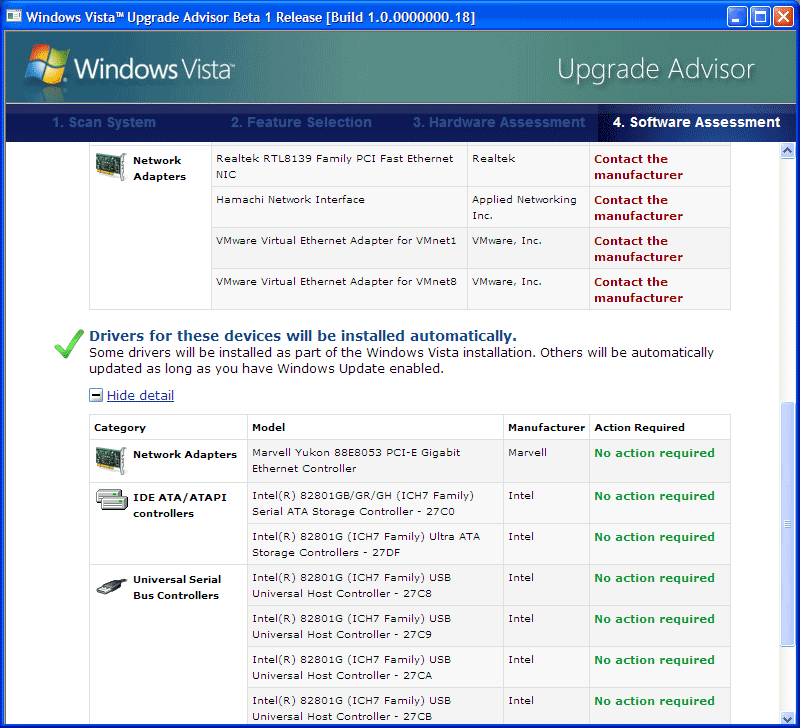Select USB Universal Host Controller - 27C9
Image resolution: width=800 pixels, height=728 pixels.
coord(352,626)
